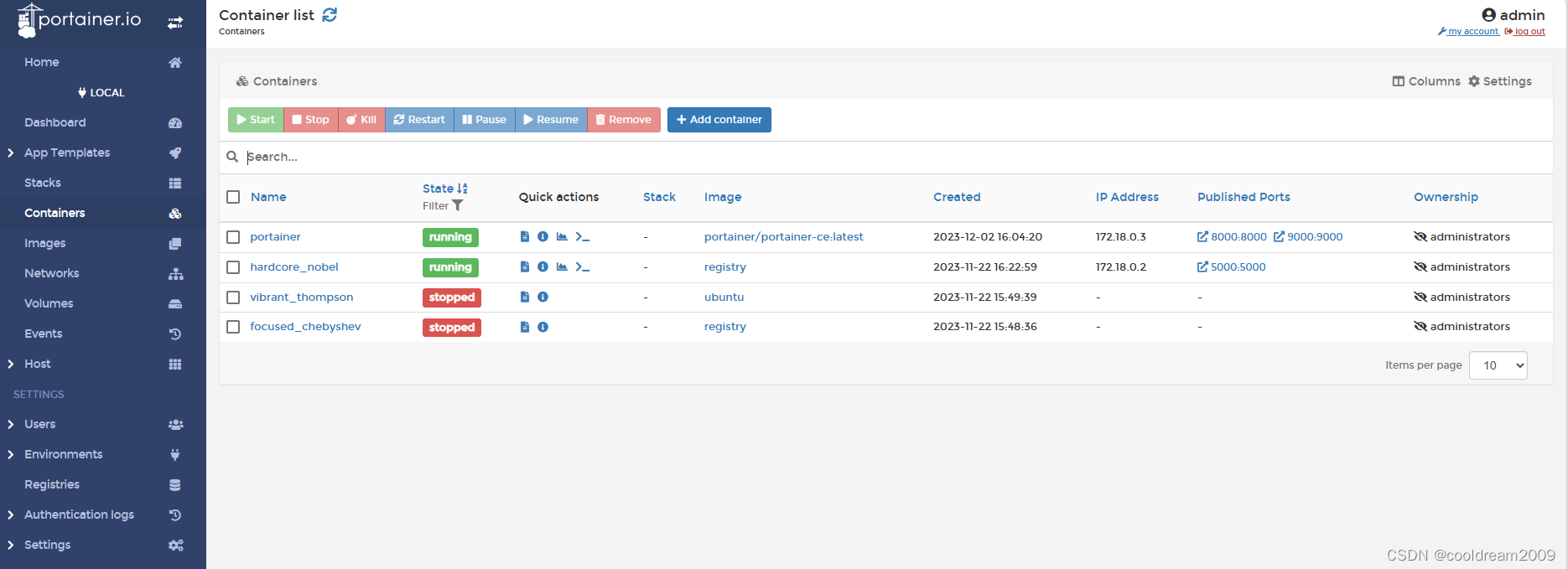Viewport: 1568px width, 569px height.
Task: Click the Dashboard gauge icon
Action: 175,122
